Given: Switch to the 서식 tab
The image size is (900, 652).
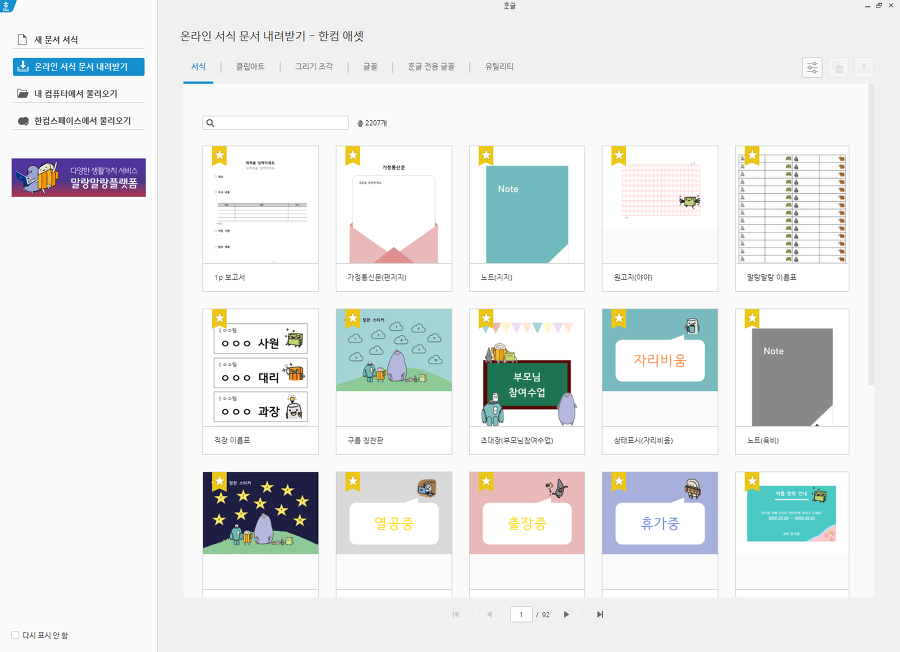Looking at the screenshot, I should [x=198, y=67].
